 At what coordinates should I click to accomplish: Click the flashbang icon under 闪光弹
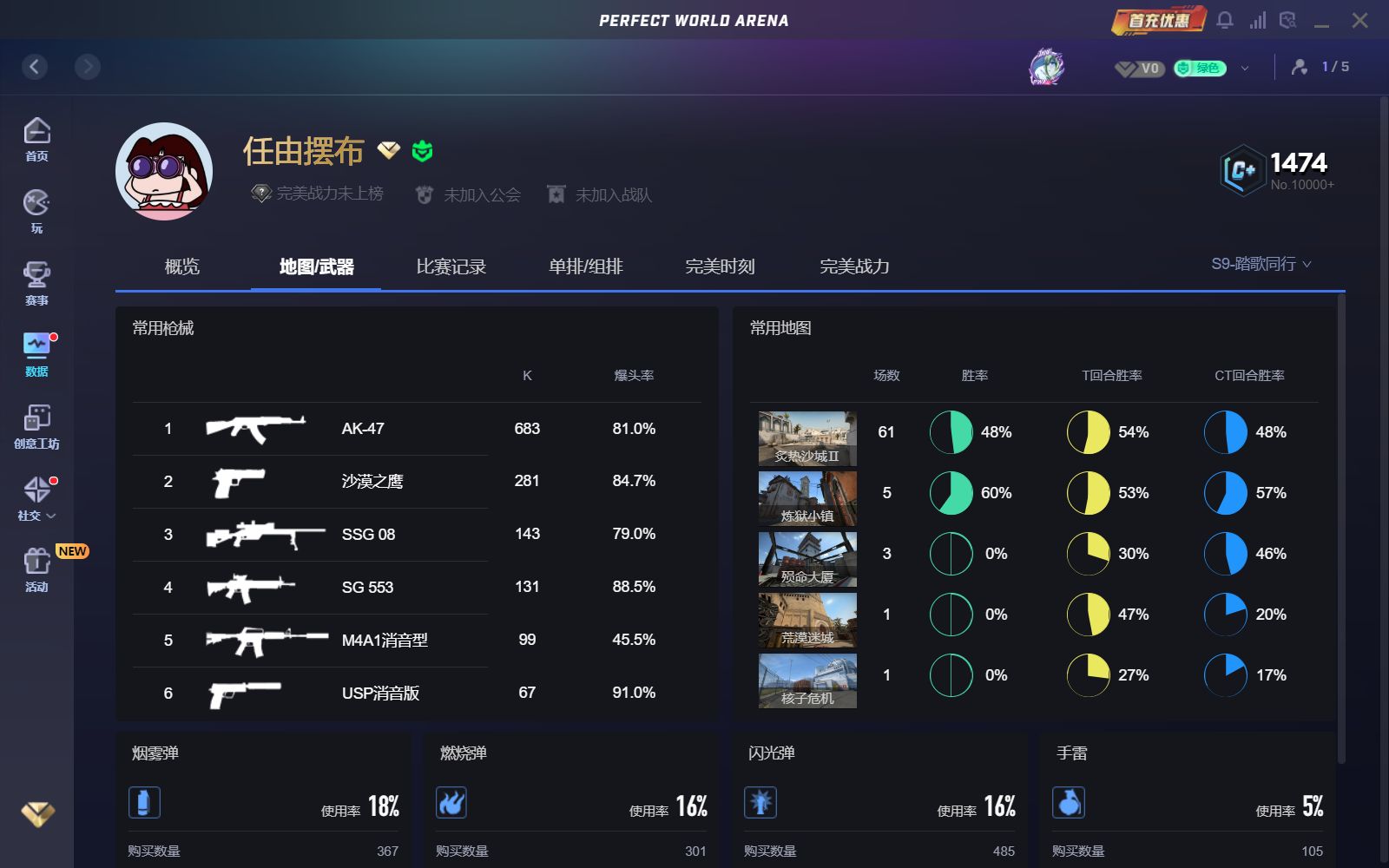coord(760,802)
